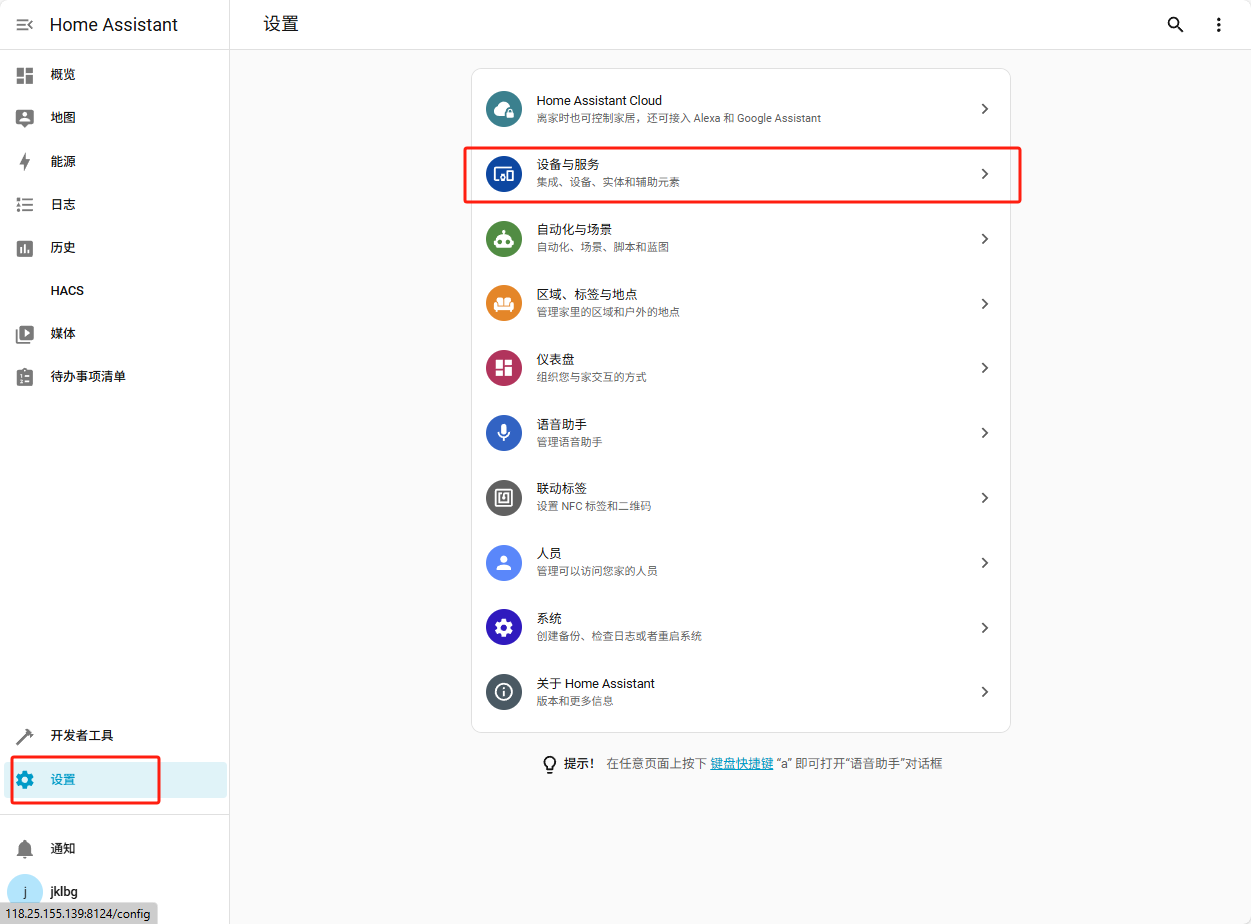1251x924 pixels.
Task: Open the Home Assistant Cloud title
Action: 599,101
